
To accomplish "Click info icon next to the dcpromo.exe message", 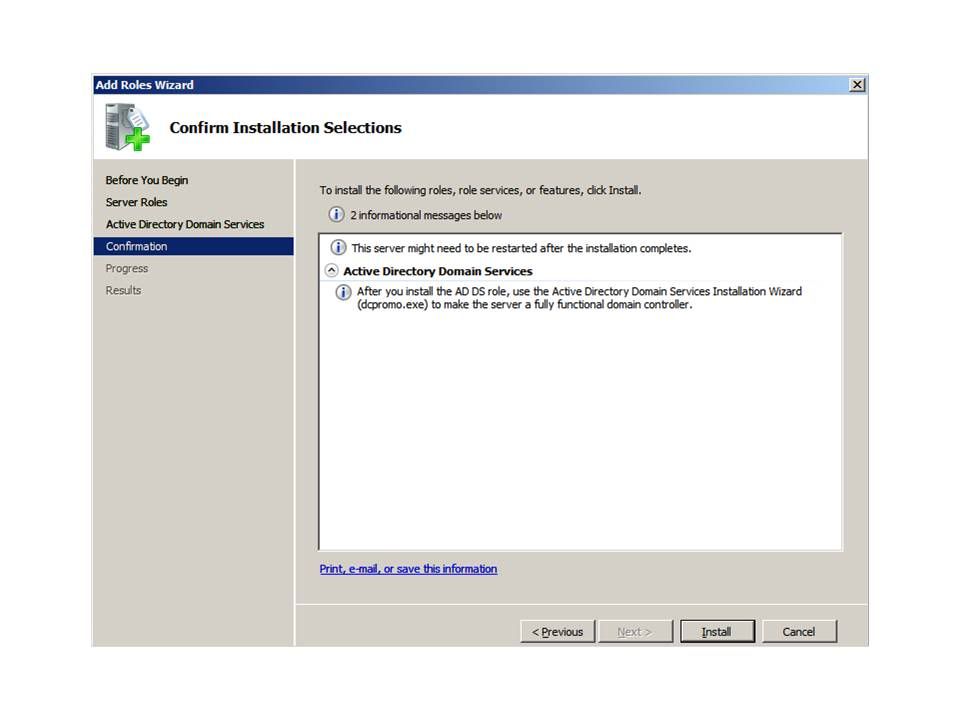I will [344, 292].
